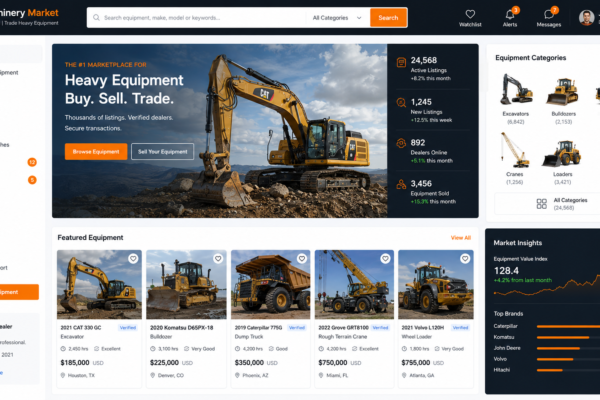Open the View All featured link

point(461,238)
